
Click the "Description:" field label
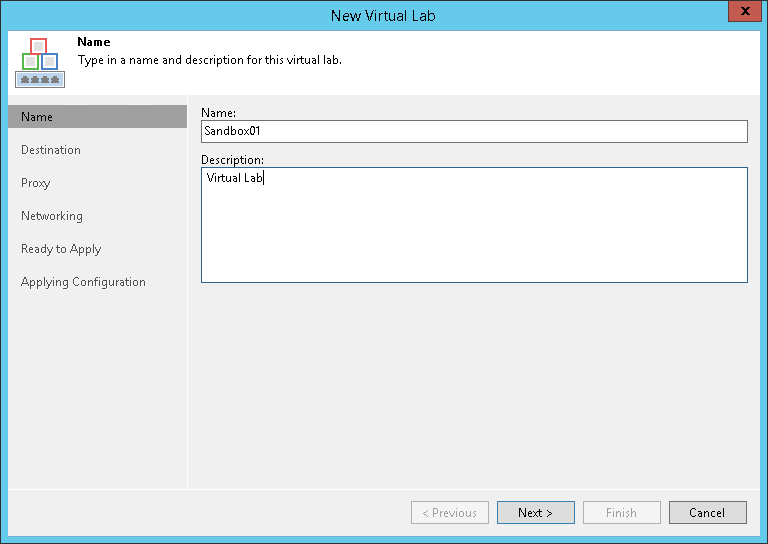(232, 160)
